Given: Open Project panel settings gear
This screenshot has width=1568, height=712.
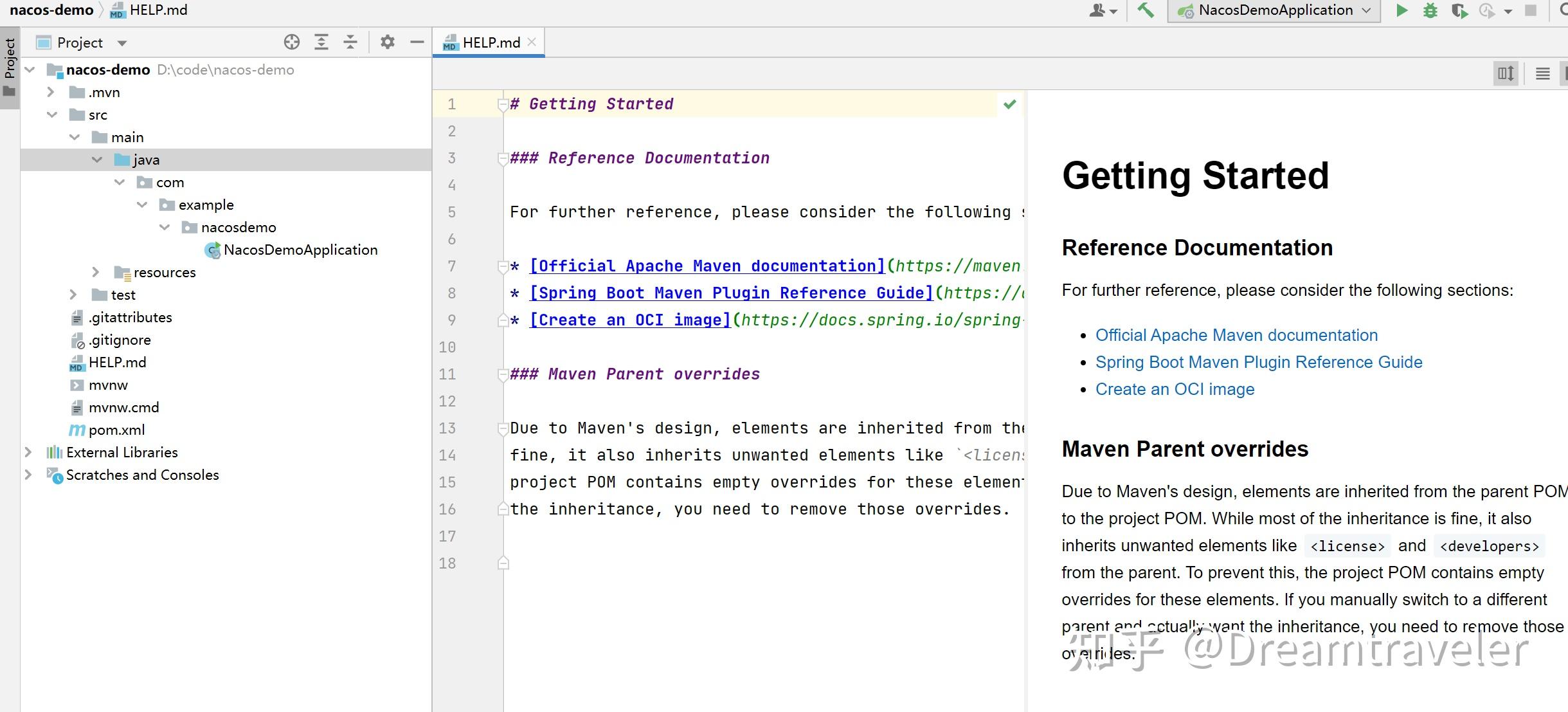Looking at the screenshot, I should (387, 42).
